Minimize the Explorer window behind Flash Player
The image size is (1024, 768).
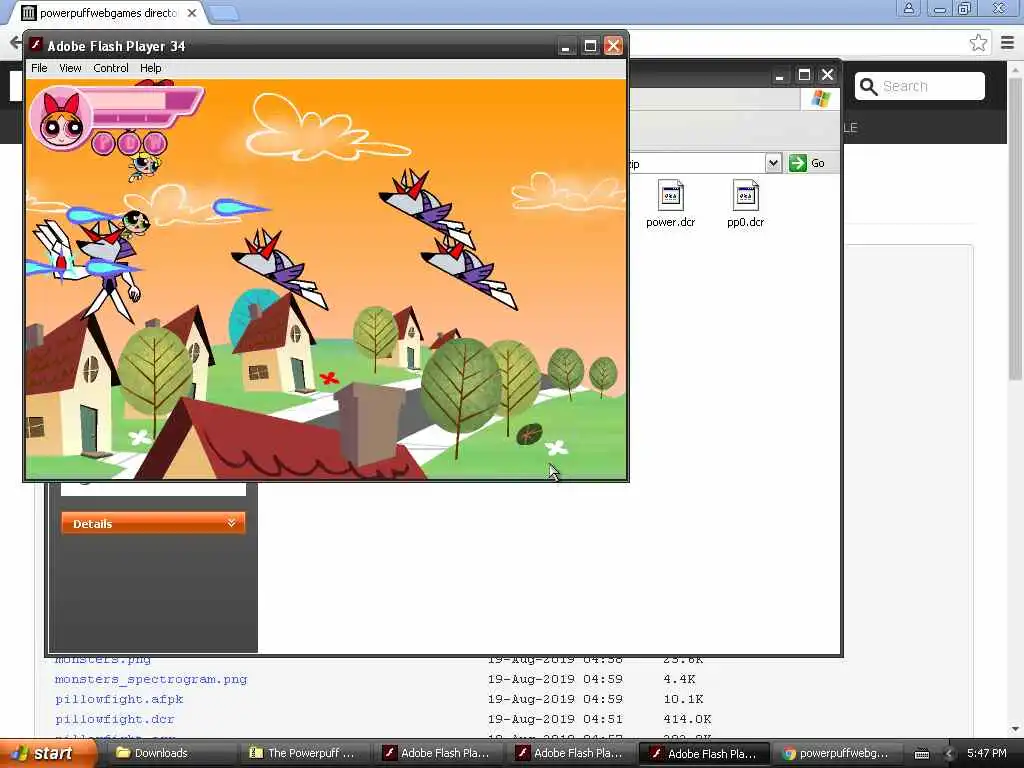pos(779,75)
